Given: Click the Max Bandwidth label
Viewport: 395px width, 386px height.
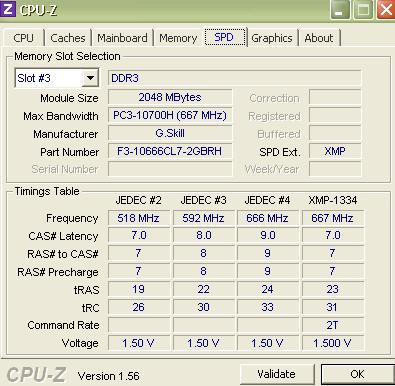Looking at the screenshot, I should pos(61,116).
